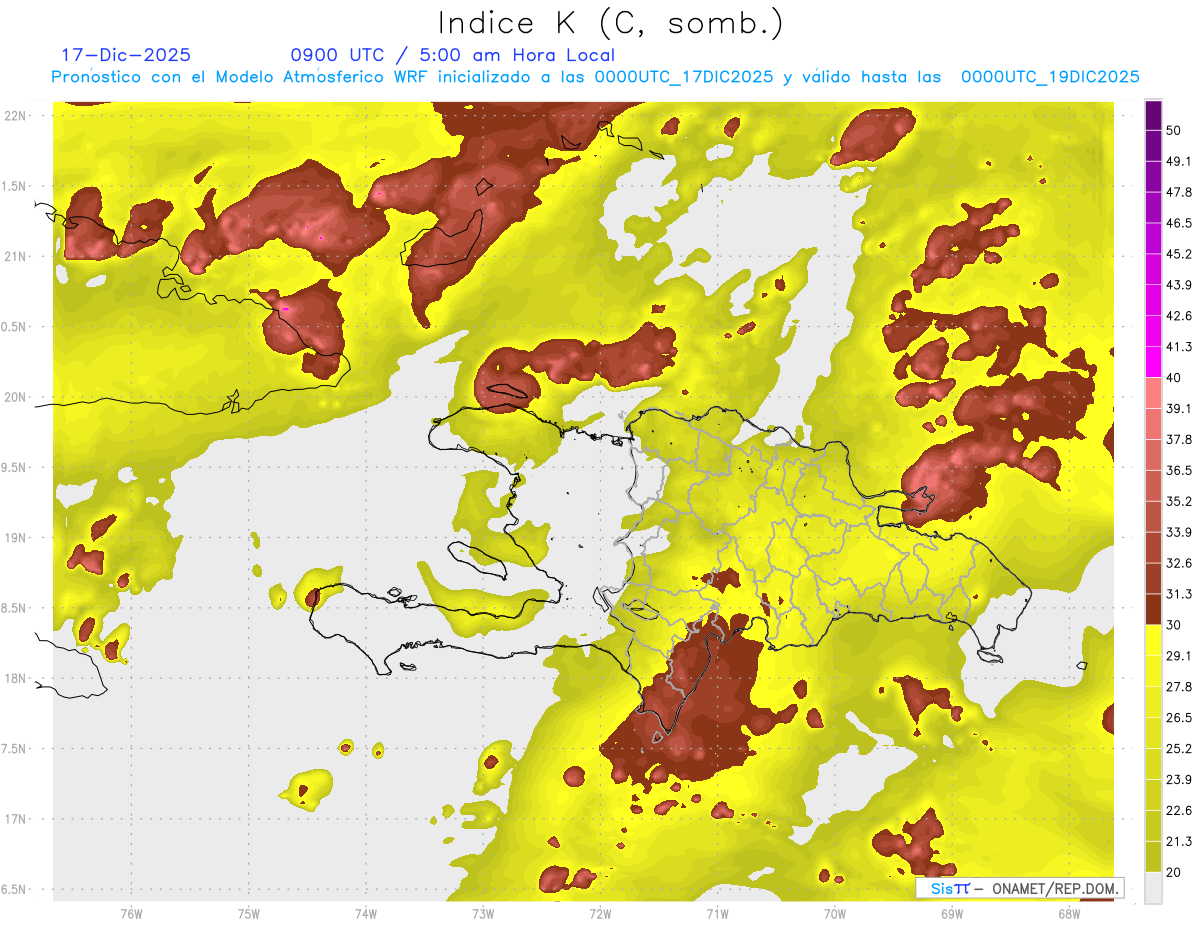The image size is (1200, 927).
Task: Click the 76W longitude axis label
Action: (x=131, y=913)
